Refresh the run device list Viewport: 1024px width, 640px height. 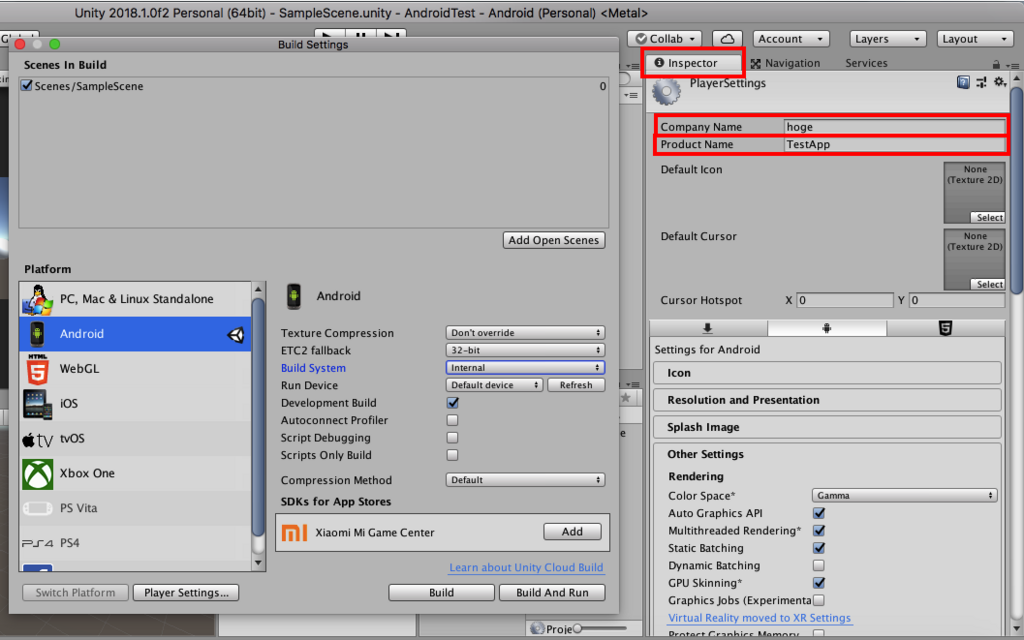576,385
